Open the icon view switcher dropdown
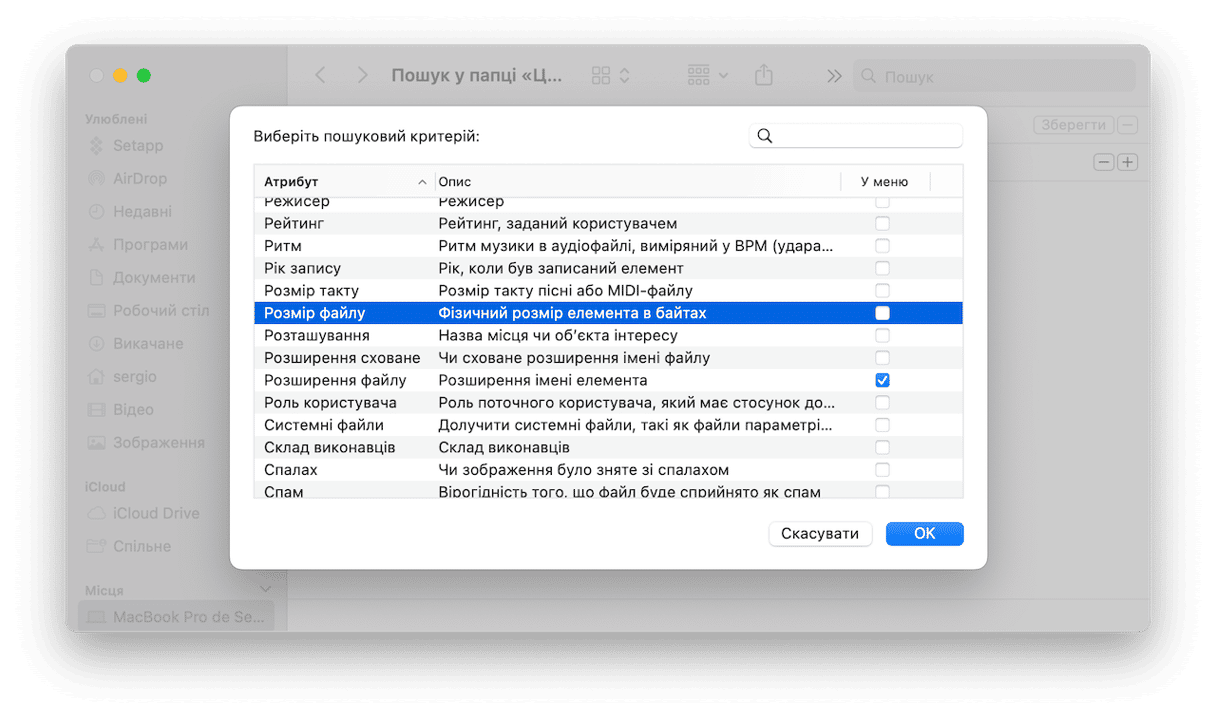 click(x=611, y=76)
